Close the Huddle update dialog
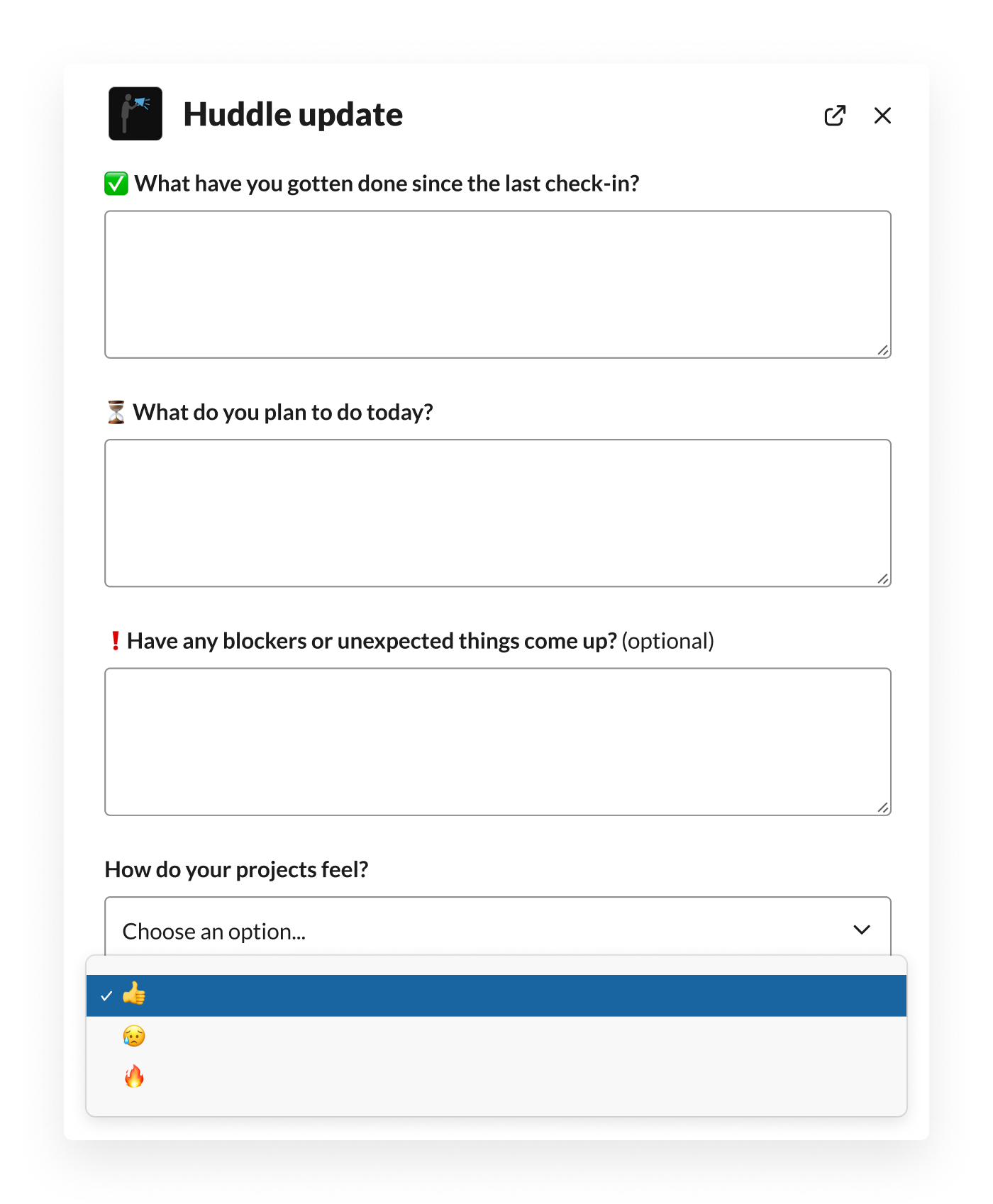993x1204 pixels. (x=882, y=116)
